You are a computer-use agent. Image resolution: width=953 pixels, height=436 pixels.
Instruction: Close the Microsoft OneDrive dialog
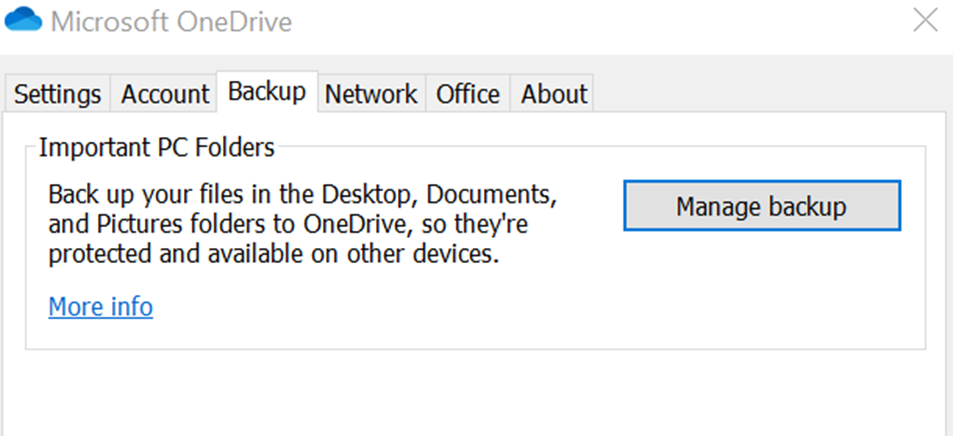point(925,20)
